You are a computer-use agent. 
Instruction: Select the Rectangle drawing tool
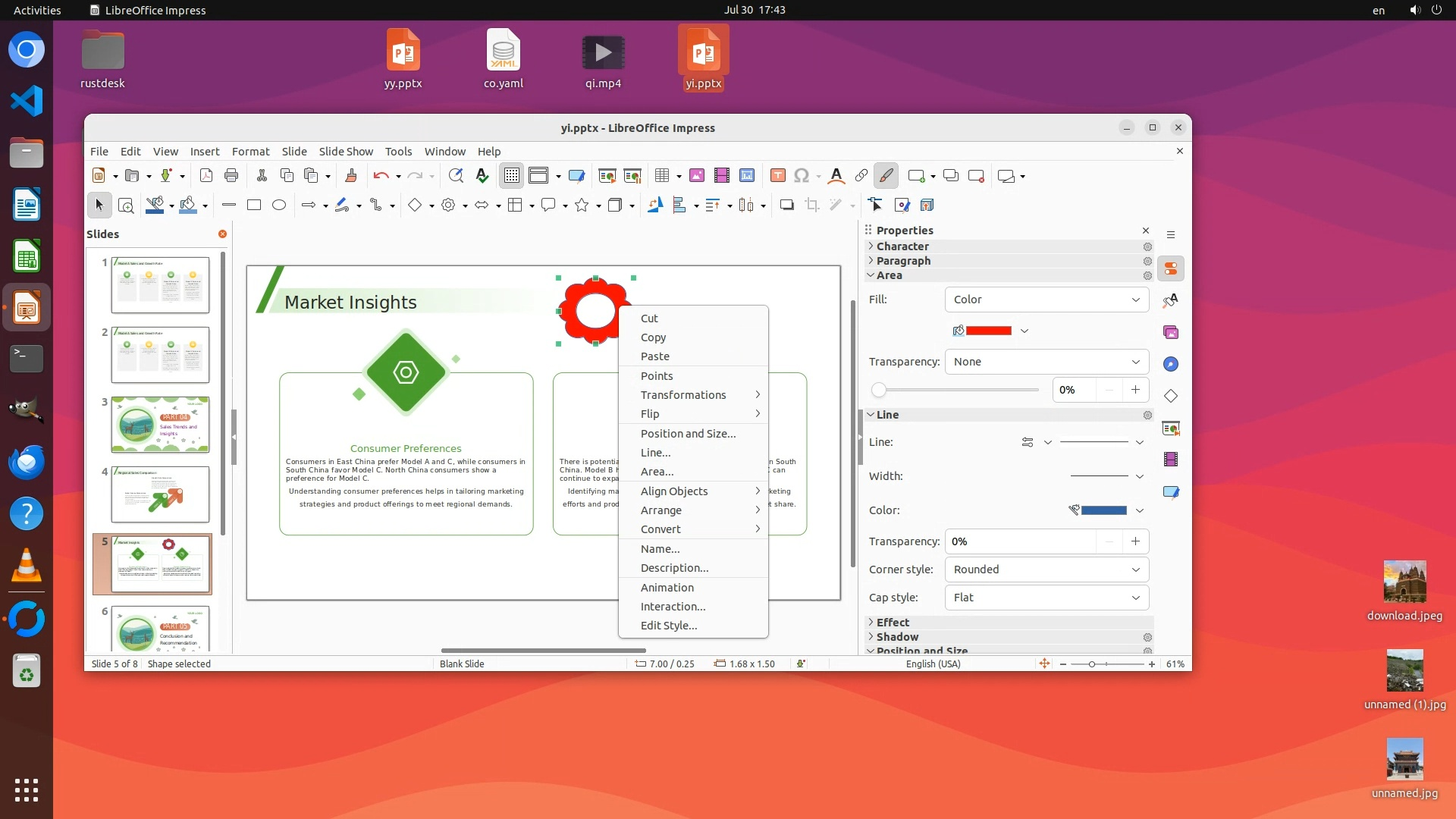pos(254,205)
